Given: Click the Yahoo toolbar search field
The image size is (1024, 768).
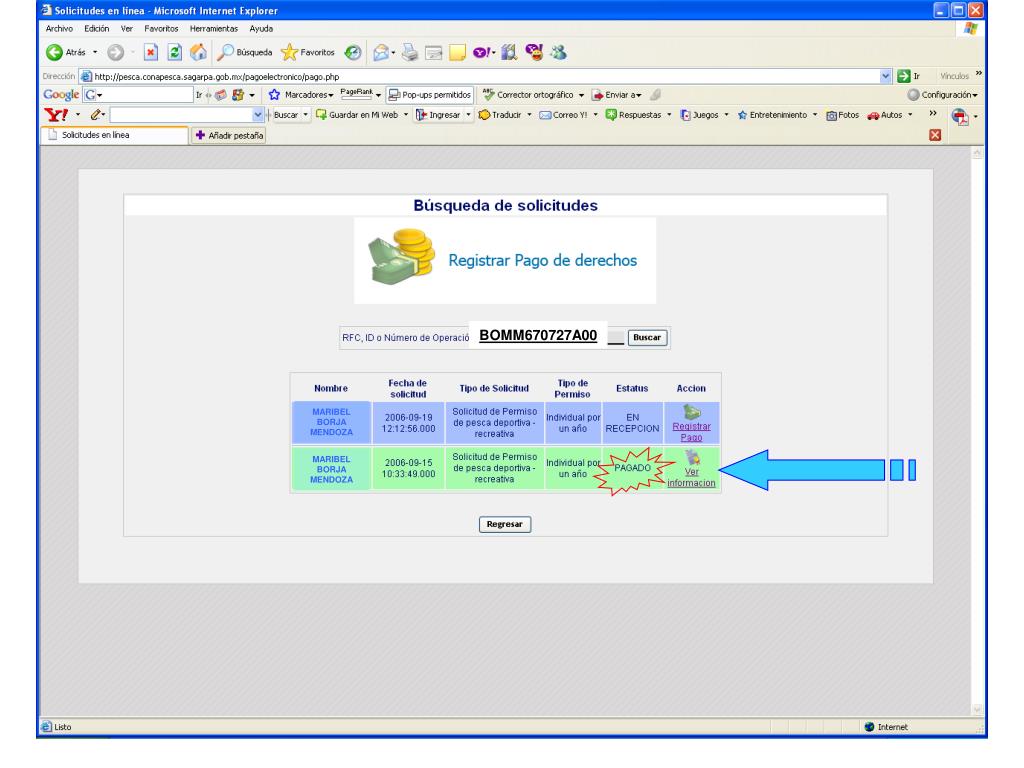Looking at the screenshot, I should click(x=182, y=115).
